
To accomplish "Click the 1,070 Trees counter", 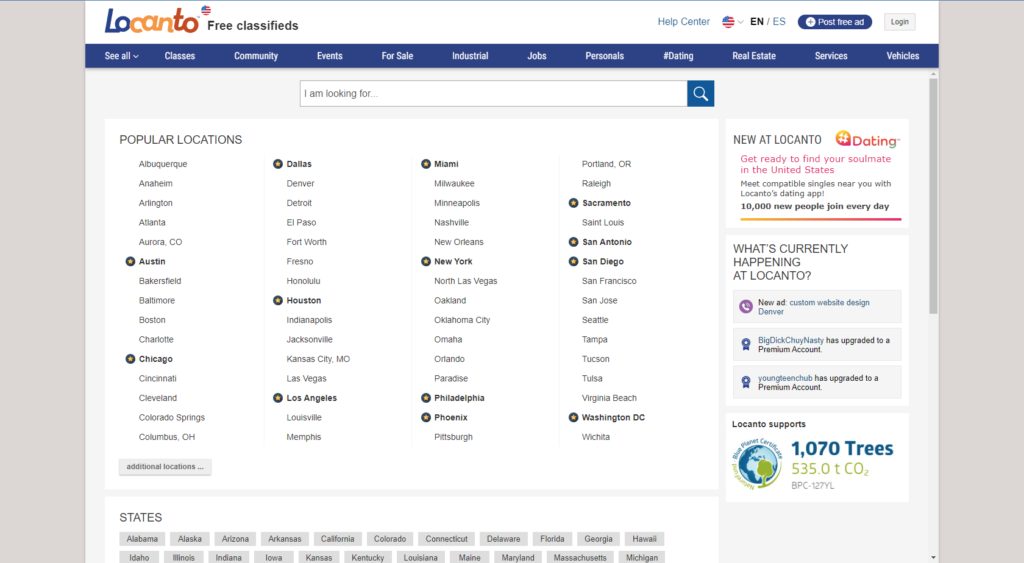I will coord(842,449).
